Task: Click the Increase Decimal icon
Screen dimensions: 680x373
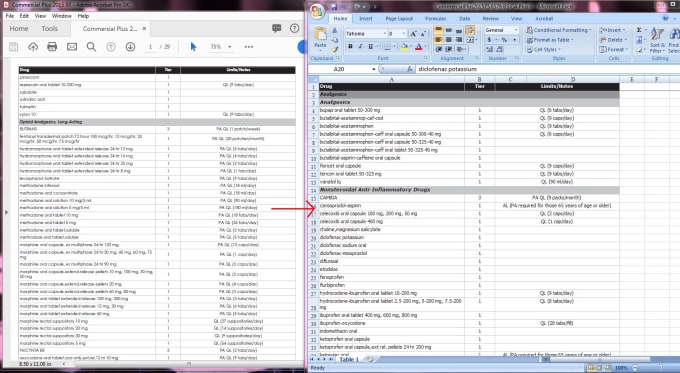Action: [x=490, y=49]
